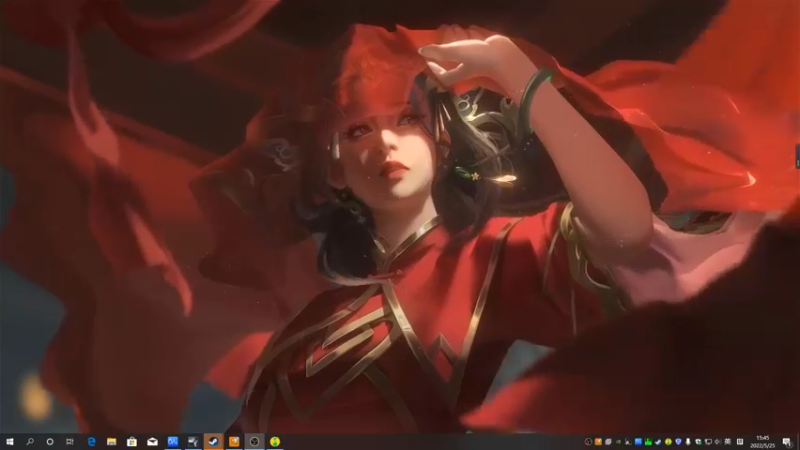
Task: Activate the Steam taskbar button
Action: [213, 442]
